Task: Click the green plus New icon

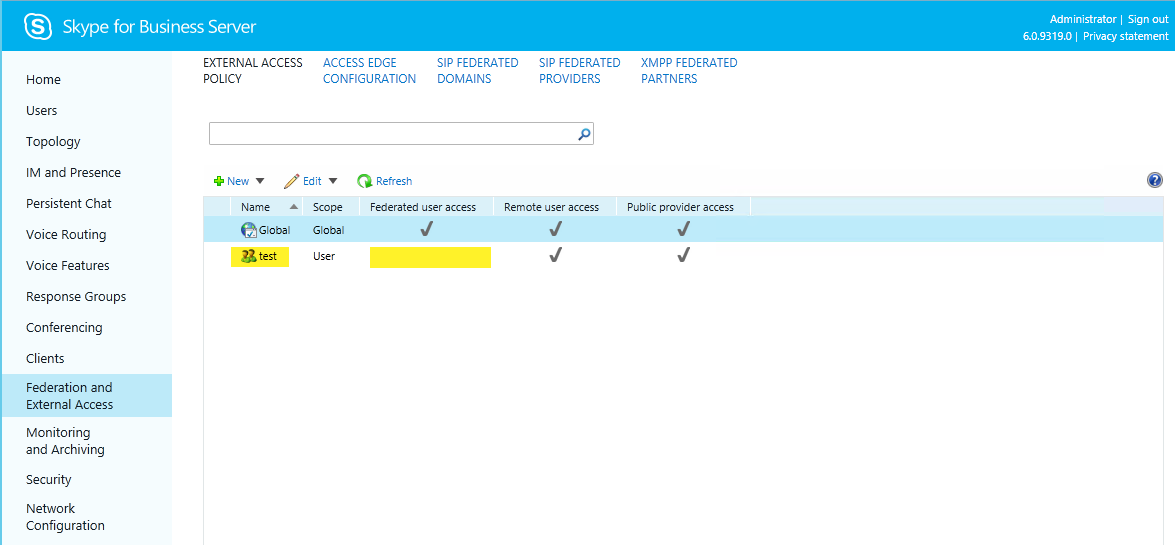Action: (x=219, y=181)
